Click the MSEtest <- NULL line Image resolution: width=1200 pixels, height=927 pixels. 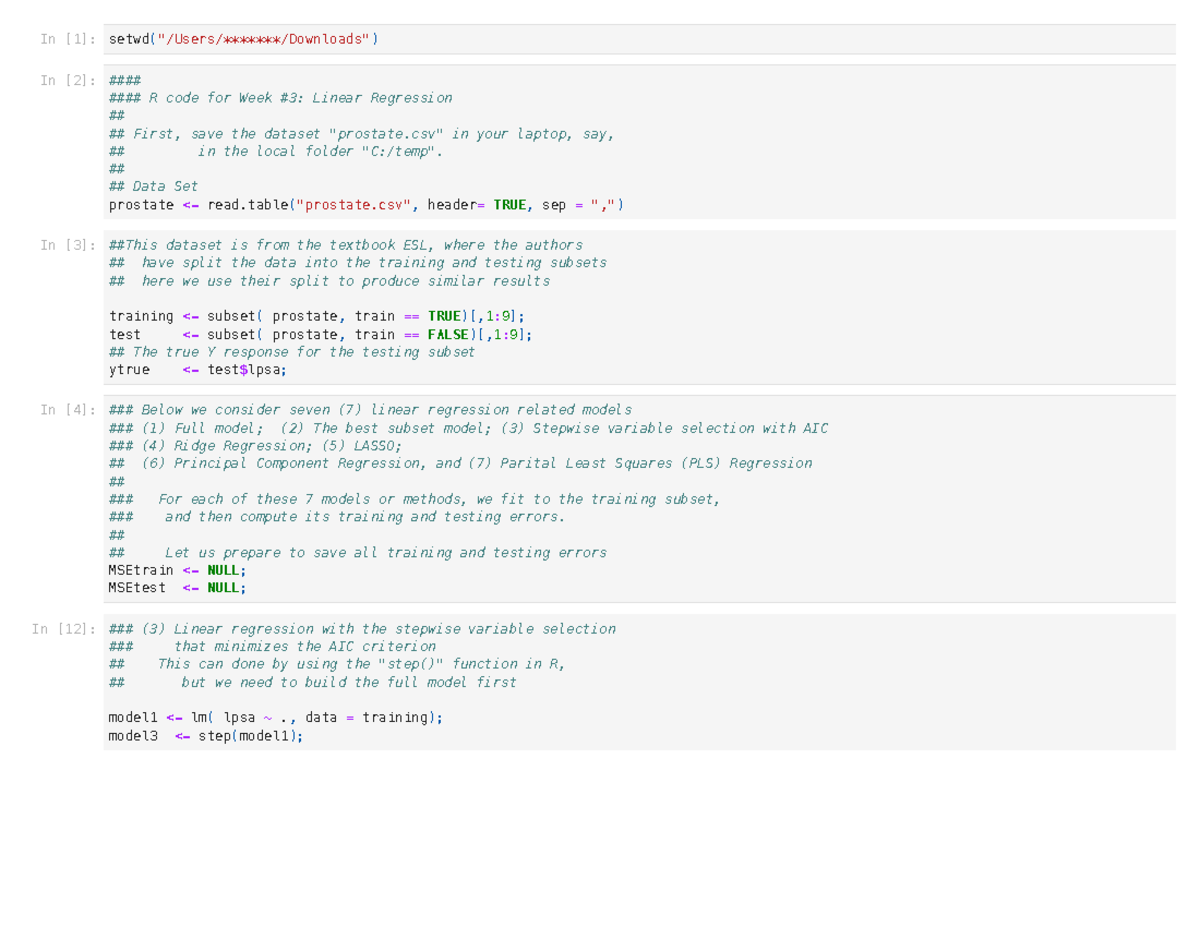[176, 588]
